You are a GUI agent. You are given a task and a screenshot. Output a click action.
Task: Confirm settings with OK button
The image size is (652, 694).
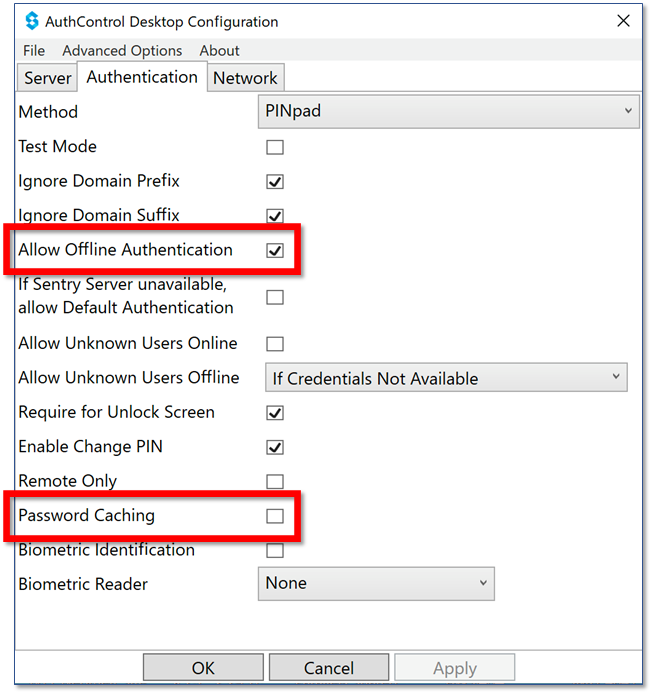coord(203,667)
